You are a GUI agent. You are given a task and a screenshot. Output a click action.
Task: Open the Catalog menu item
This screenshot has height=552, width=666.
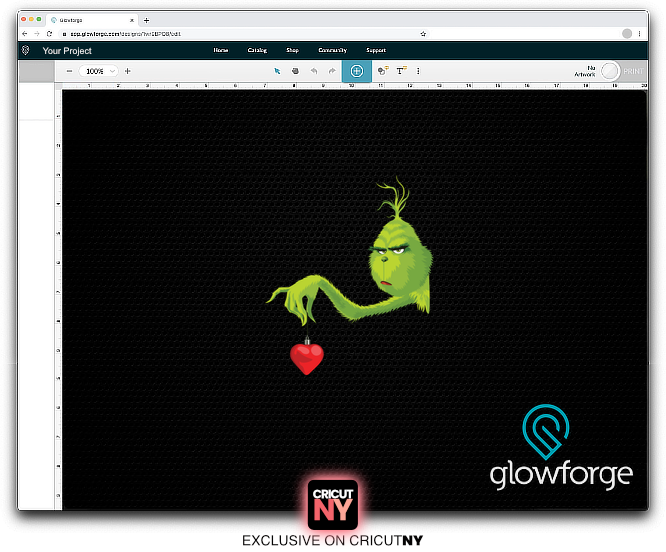[x=257, y=50]
